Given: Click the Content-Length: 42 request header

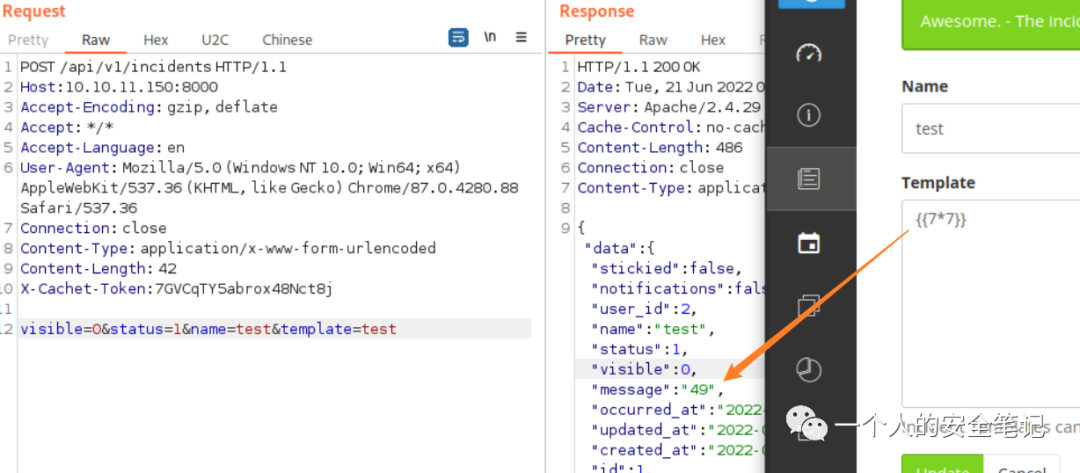Looking at the screenshot, I should pyautogui.click(x=98, y=268).
